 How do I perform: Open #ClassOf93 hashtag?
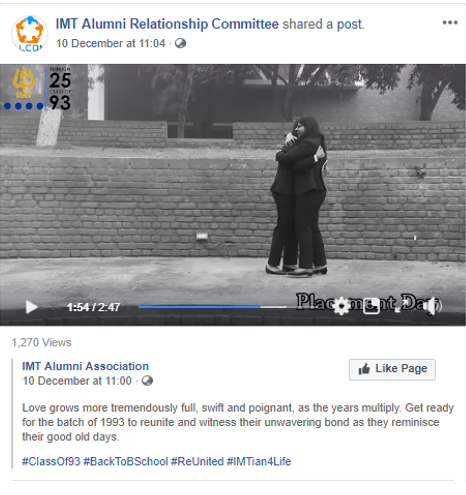[x=51, y=461]
